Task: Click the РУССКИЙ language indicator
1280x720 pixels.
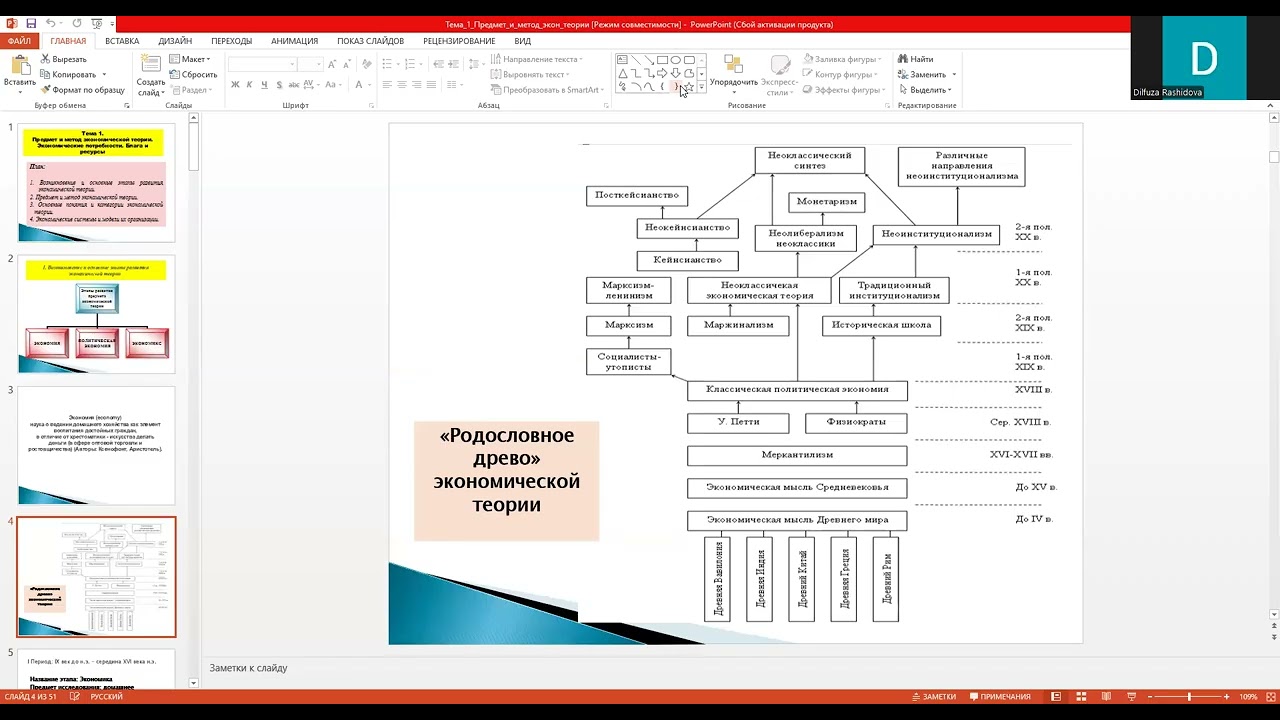Action: pos(107,696)
